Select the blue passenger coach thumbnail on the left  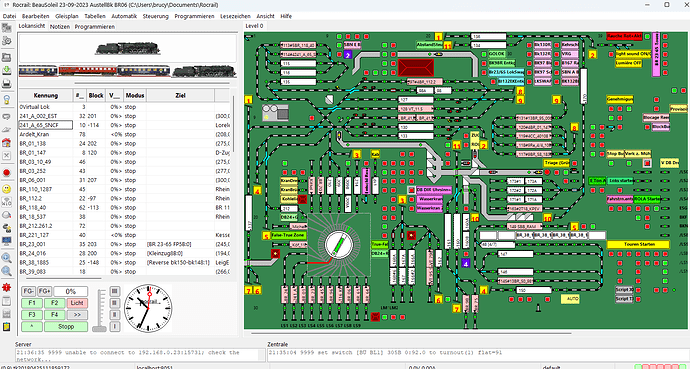(38, 71)
